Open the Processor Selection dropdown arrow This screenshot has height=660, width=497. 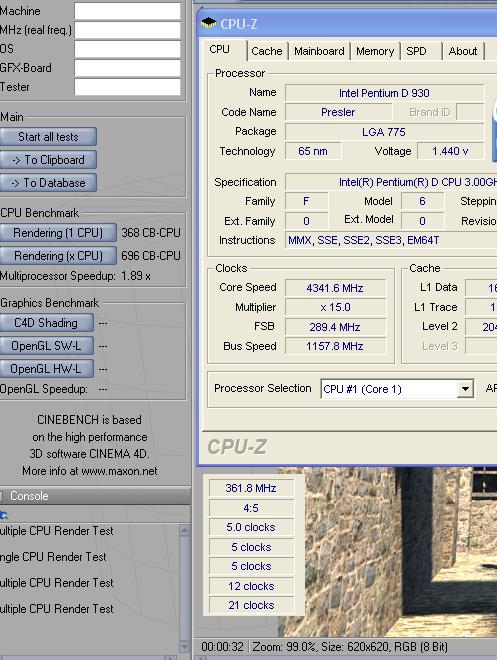[465, 389]
